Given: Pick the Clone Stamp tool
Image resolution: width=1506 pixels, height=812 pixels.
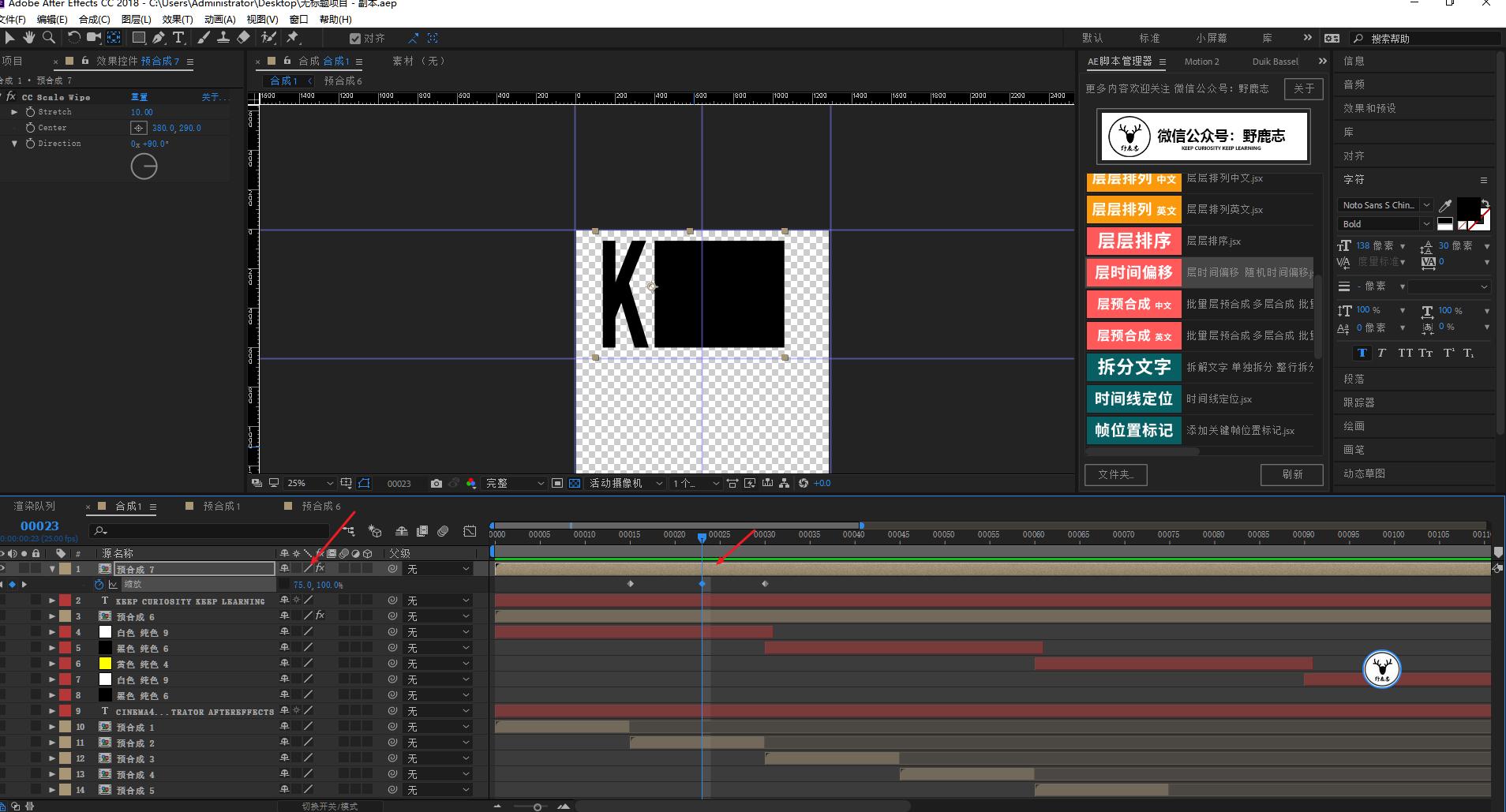Looking at the screenshot, I should pos(223,38).
